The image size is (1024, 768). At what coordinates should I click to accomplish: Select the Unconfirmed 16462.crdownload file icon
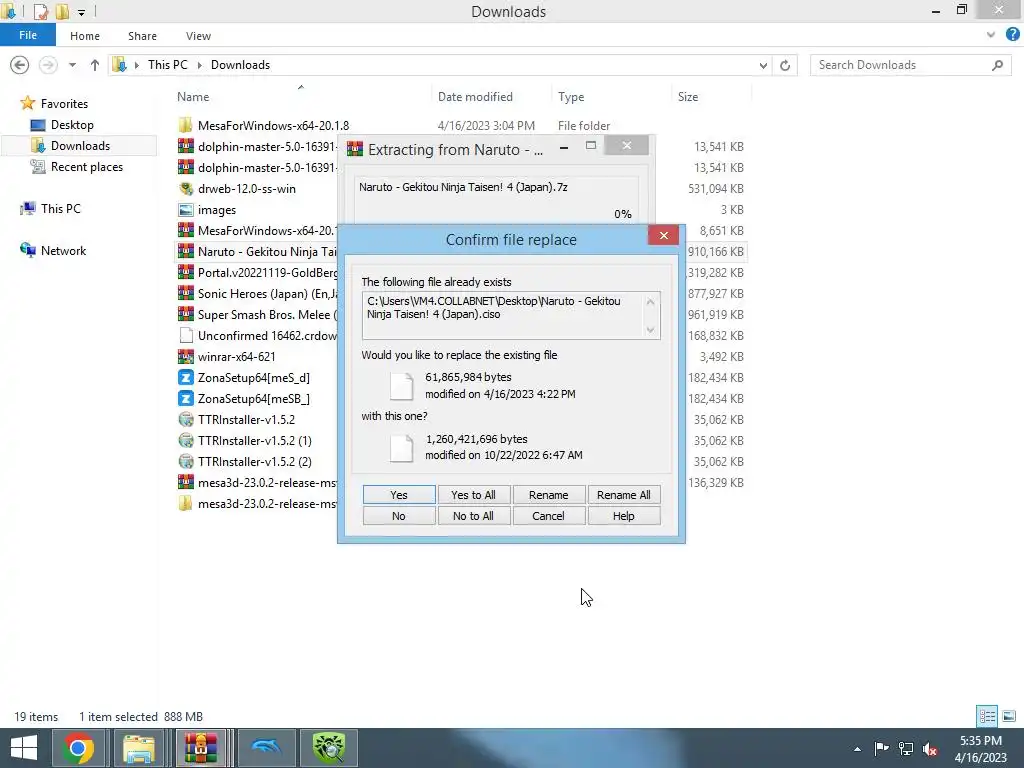pyautogui.click(x=185, y=336)
